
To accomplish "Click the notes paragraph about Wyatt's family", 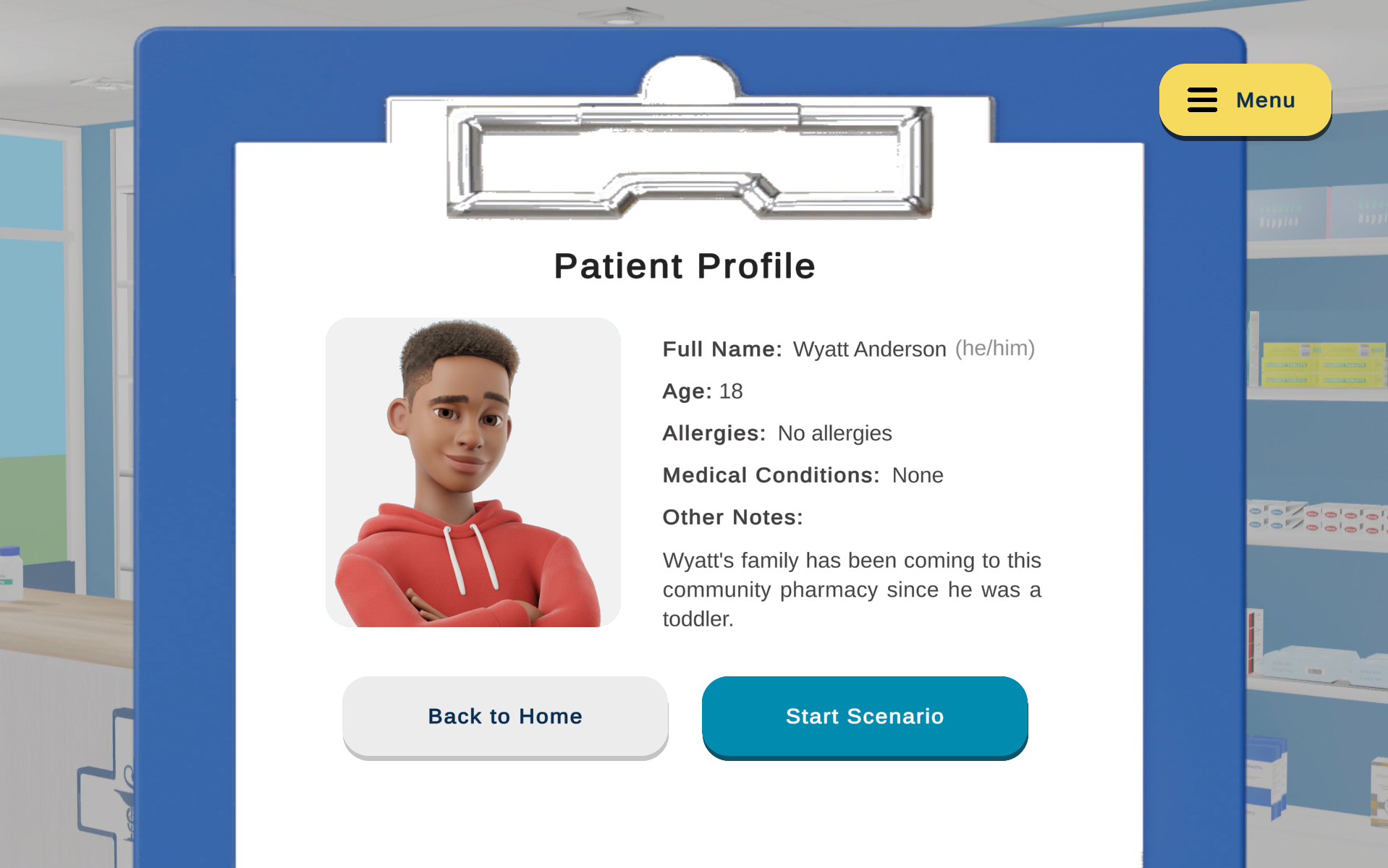I will (851, 589).
